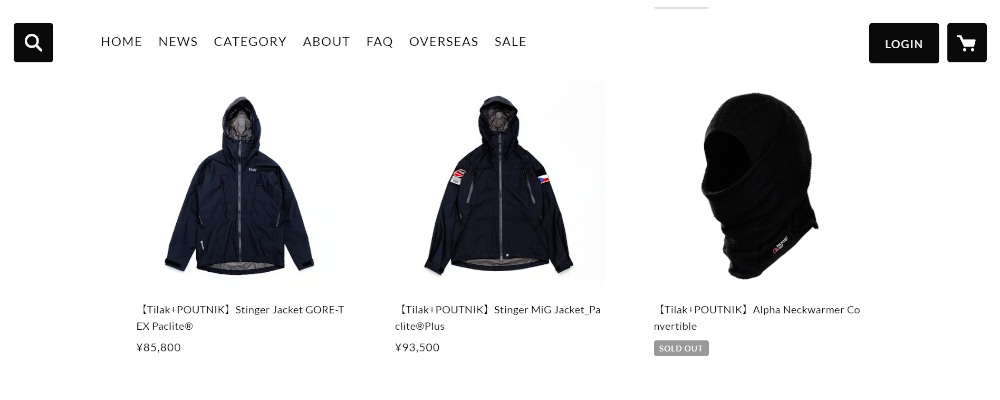
Task: Open Stinger Jacket GORE-TEX Paclite title link
Action: [x=240, y=318]
